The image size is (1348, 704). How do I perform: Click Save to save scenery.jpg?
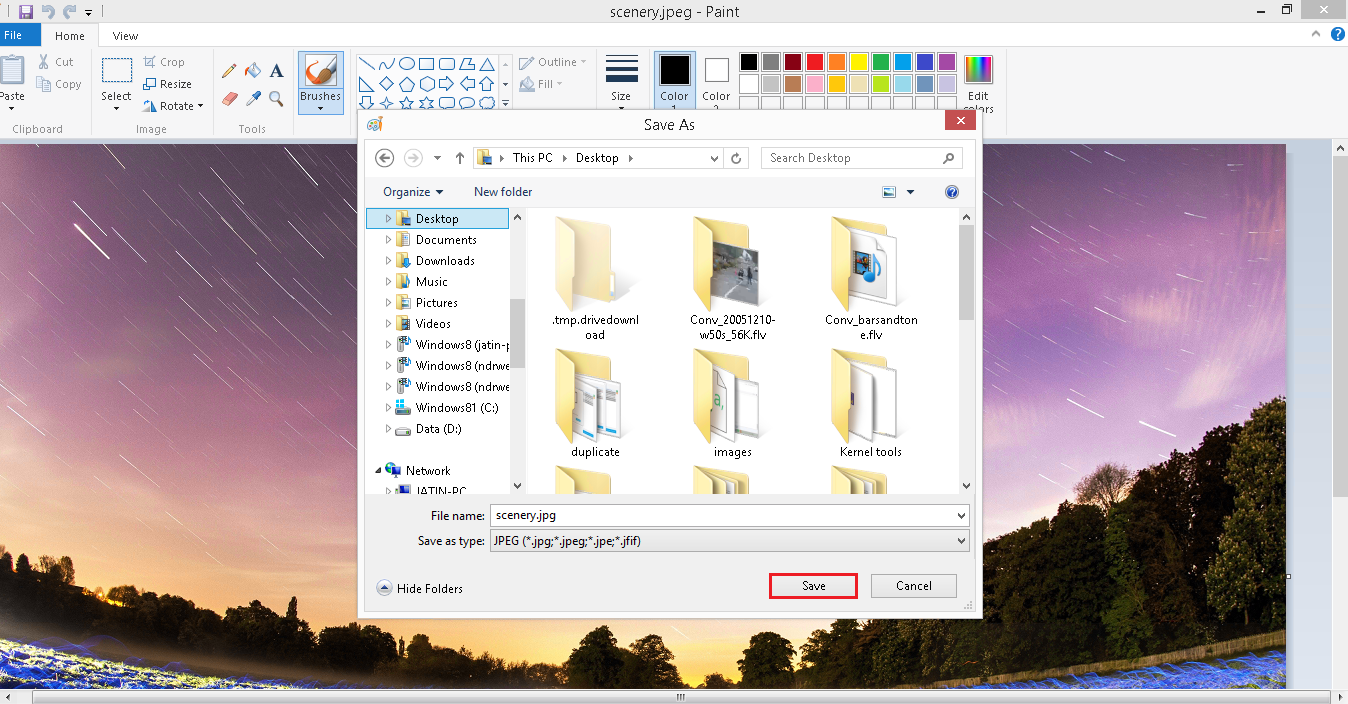coord(812,585)
